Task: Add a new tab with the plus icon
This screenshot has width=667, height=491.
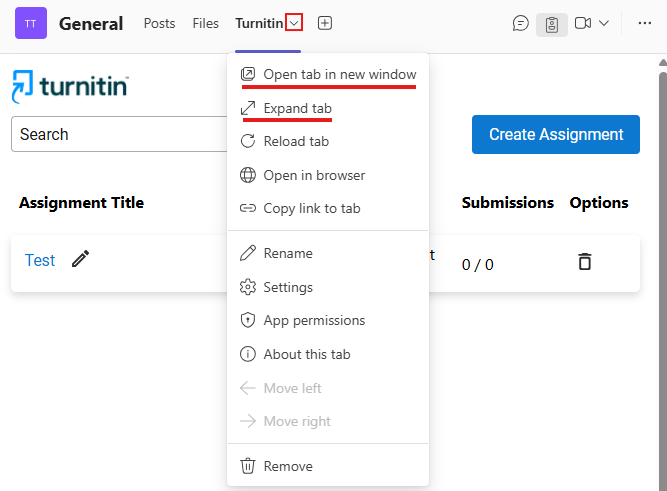Action: point(325,23)
